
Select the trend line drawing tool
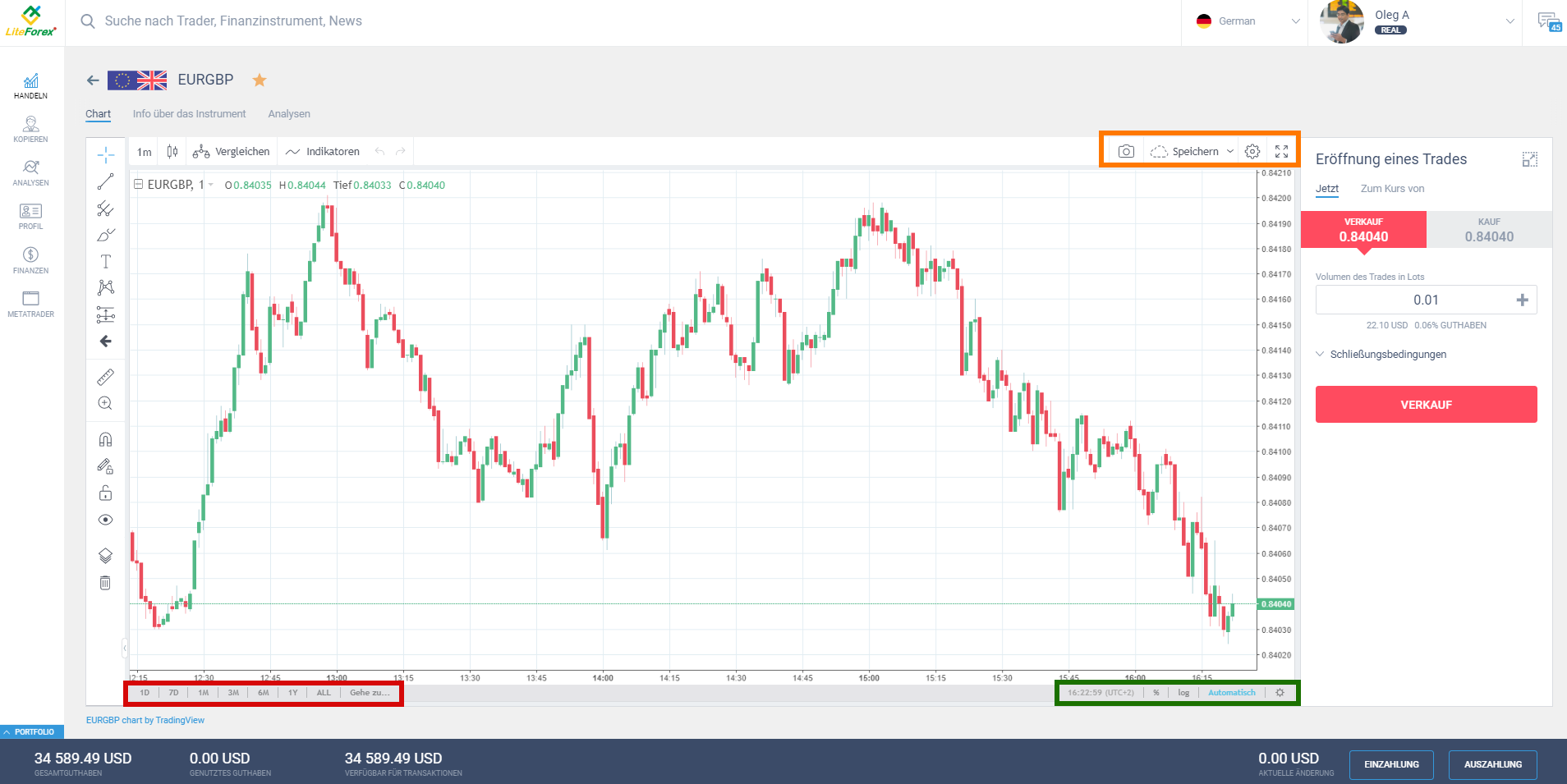click(x=105, y=181)
